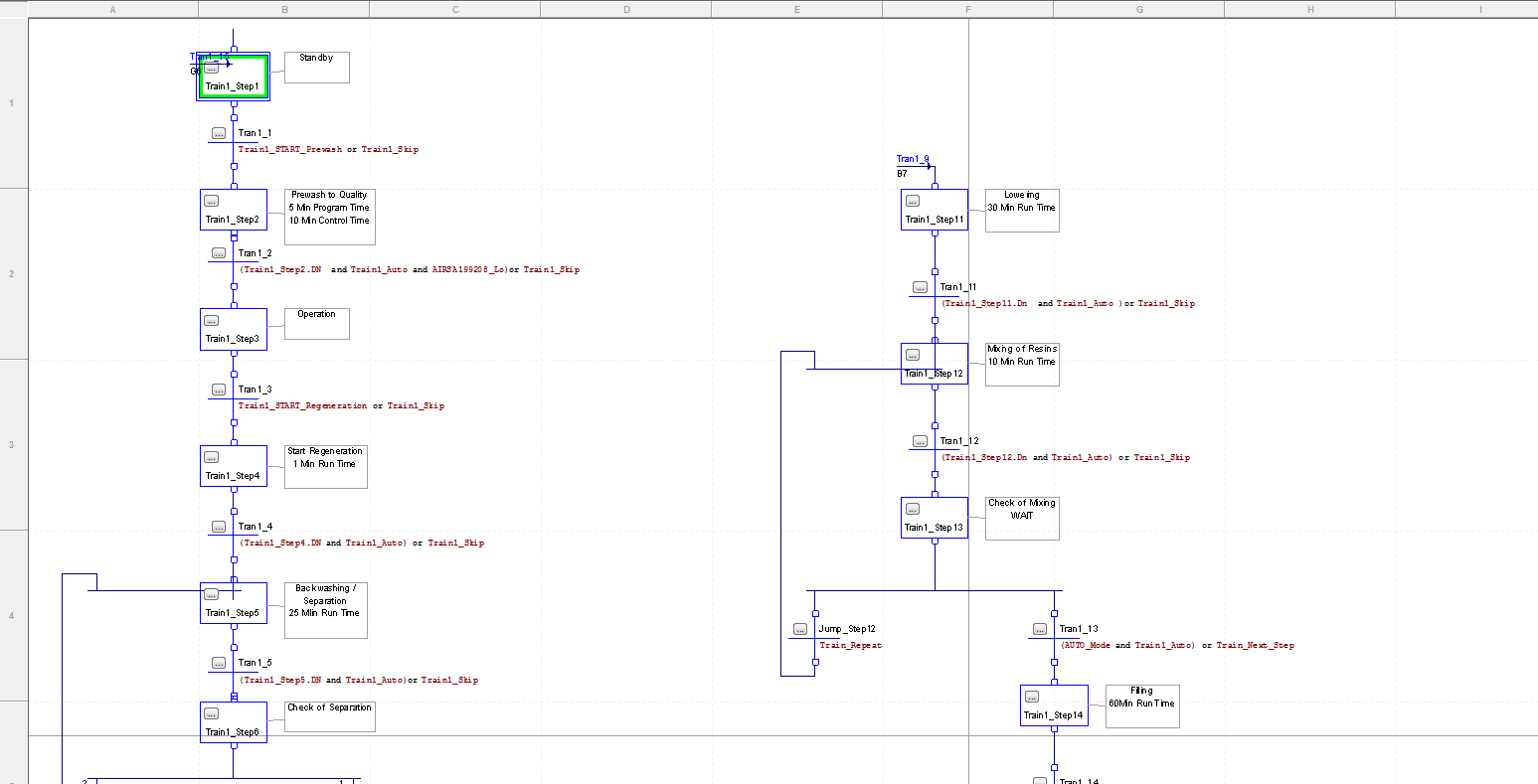Click the Train1_Step4.DN and Train1_Auto condition
The image size is (1538, 784).
tap(362, 544)
